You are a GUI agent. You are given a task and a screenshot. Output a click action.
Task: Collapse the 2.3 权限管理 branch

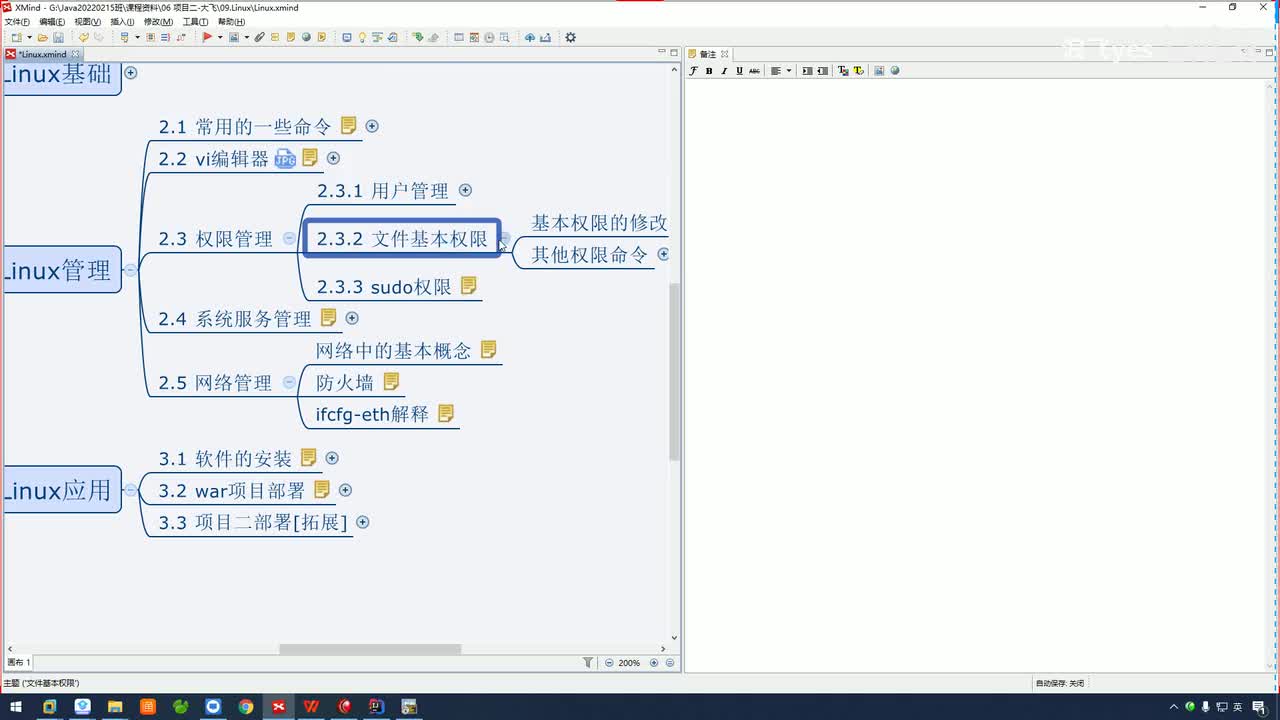[289, 238]
